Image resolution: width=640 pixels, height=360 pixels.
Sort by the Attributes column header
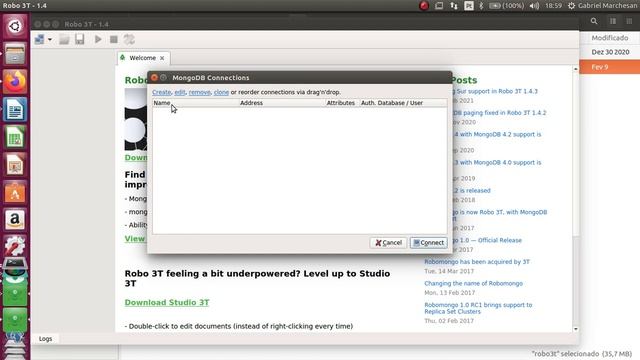click(x=342, y=103)
